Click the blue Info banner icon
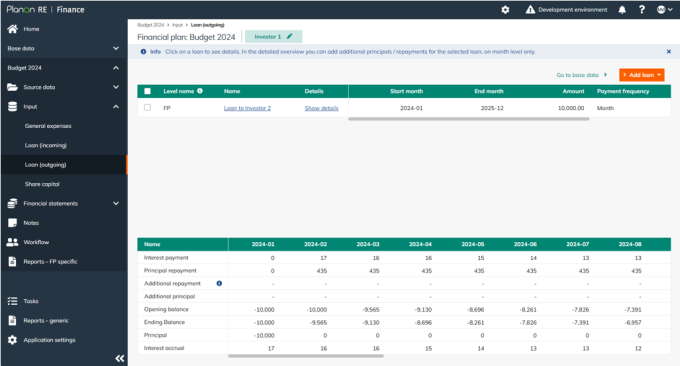Image resolution: width=680 pixels, height=366 pixels. tap(143, 52)
